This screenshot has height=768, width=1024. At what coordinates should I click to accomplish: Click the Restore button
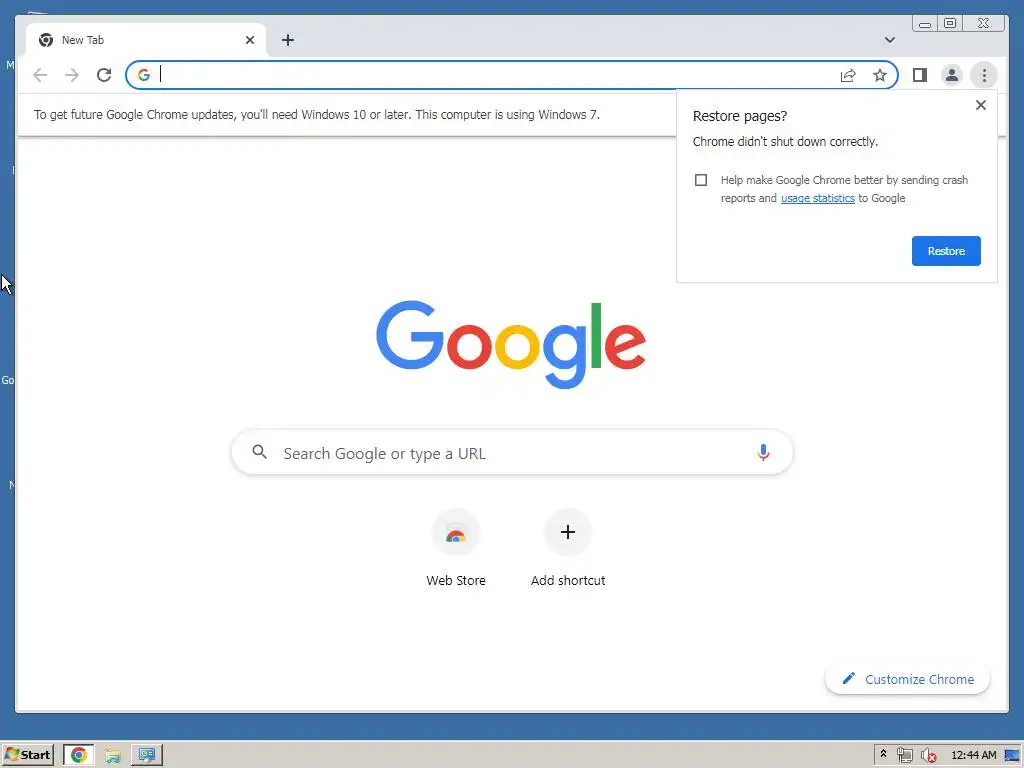click(x=946, y=251)
